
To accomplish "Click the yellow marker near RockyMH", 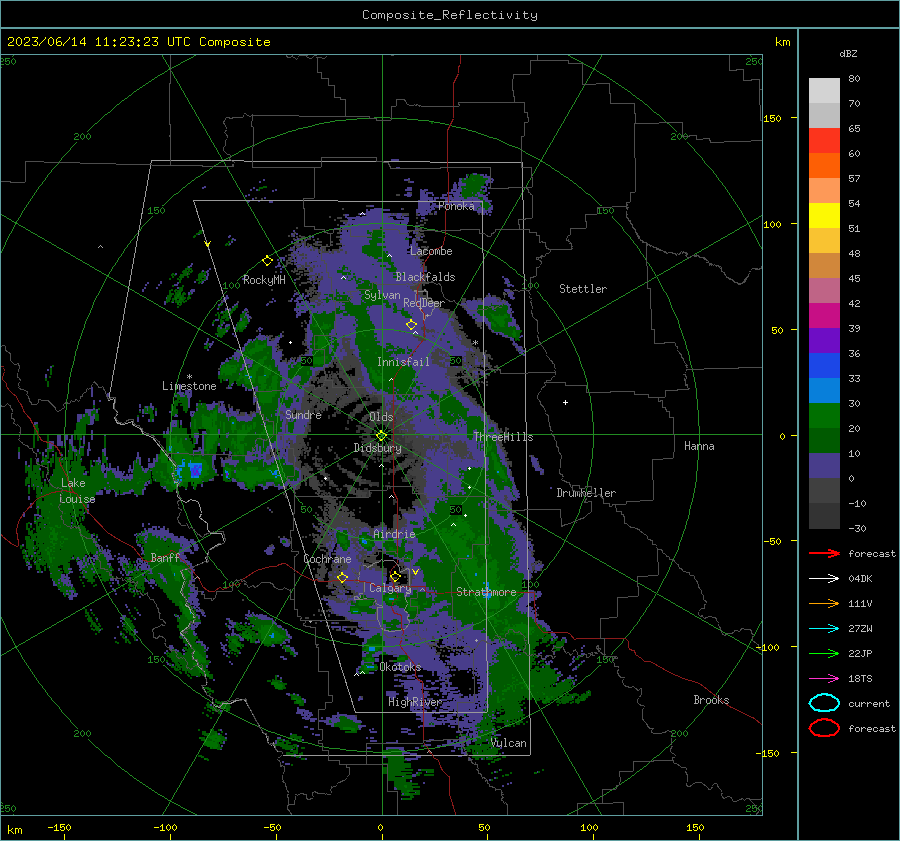I will tap(267, 261).
